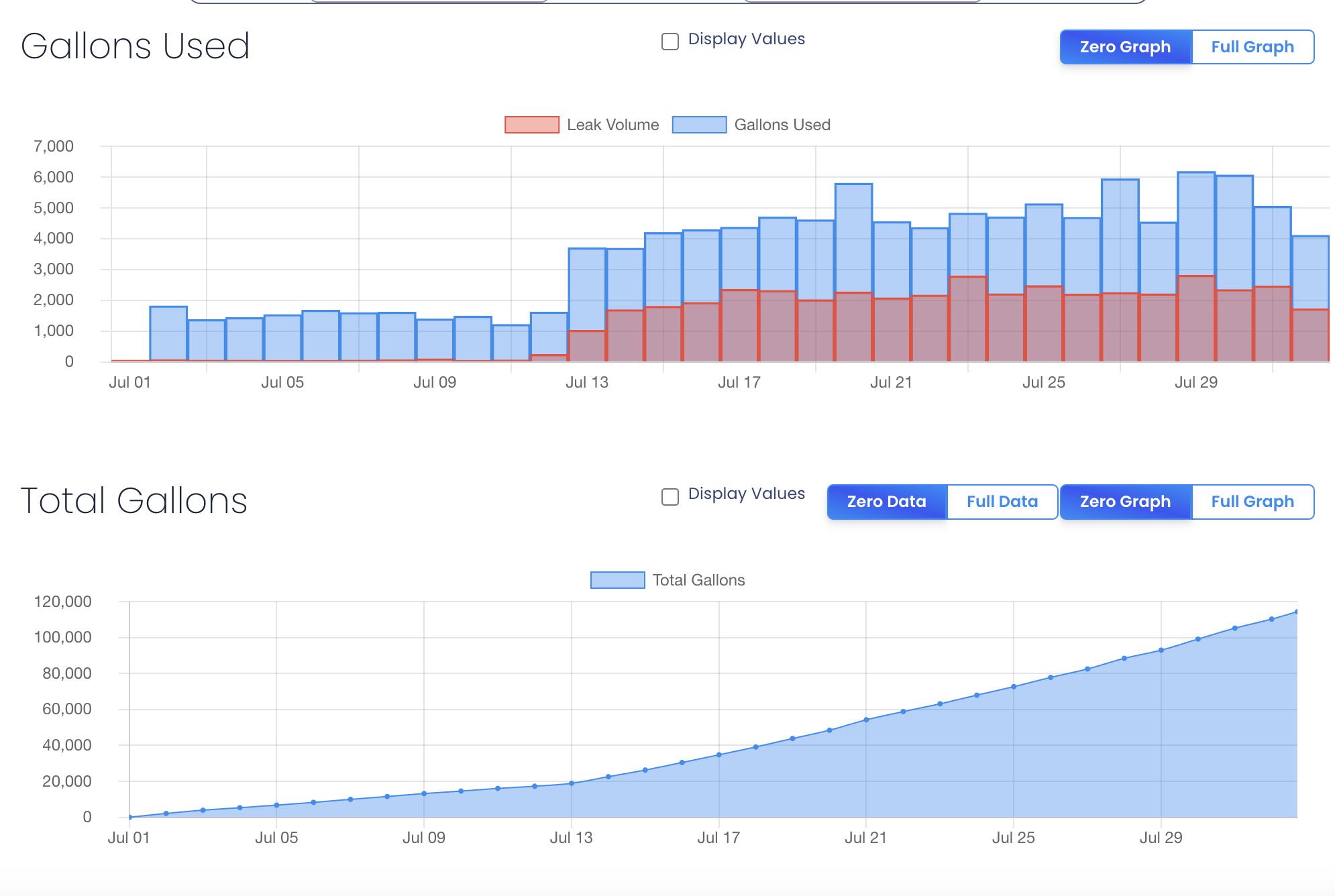Toggle the Total Gallons legend swatch

click(617, 580)
